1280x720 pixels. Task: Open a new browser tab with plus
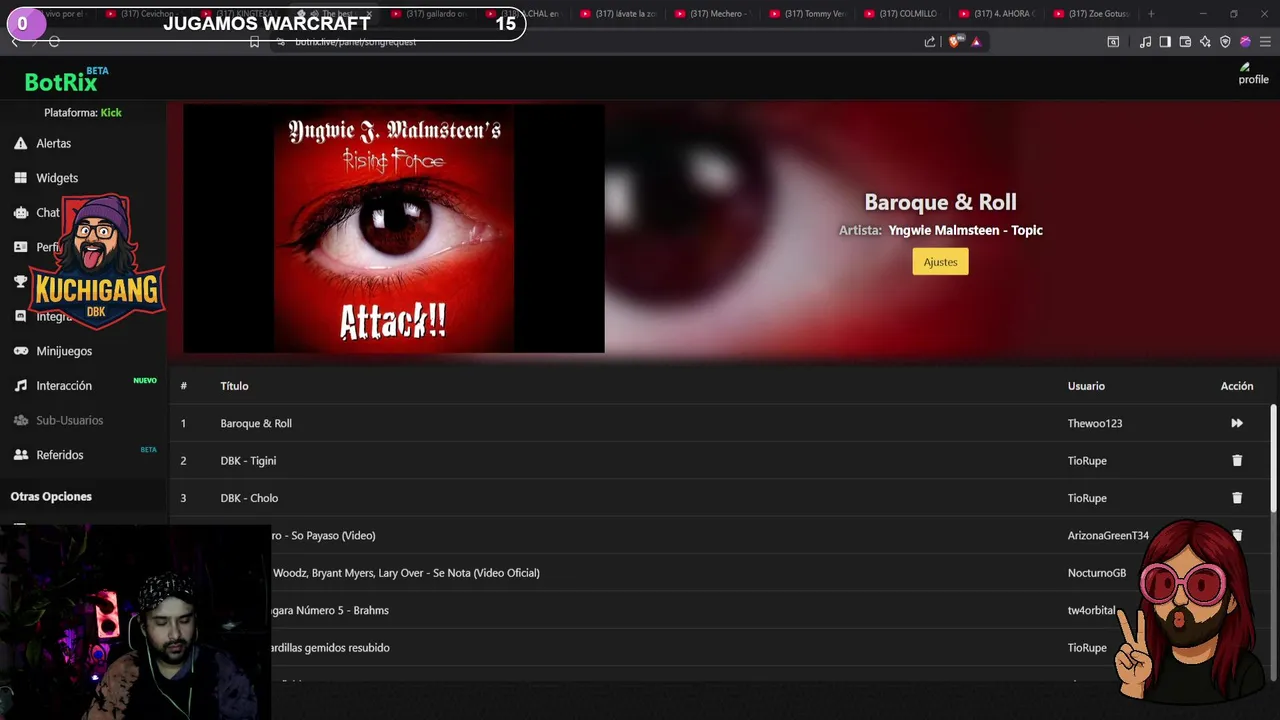click(x=1151, y=14)
